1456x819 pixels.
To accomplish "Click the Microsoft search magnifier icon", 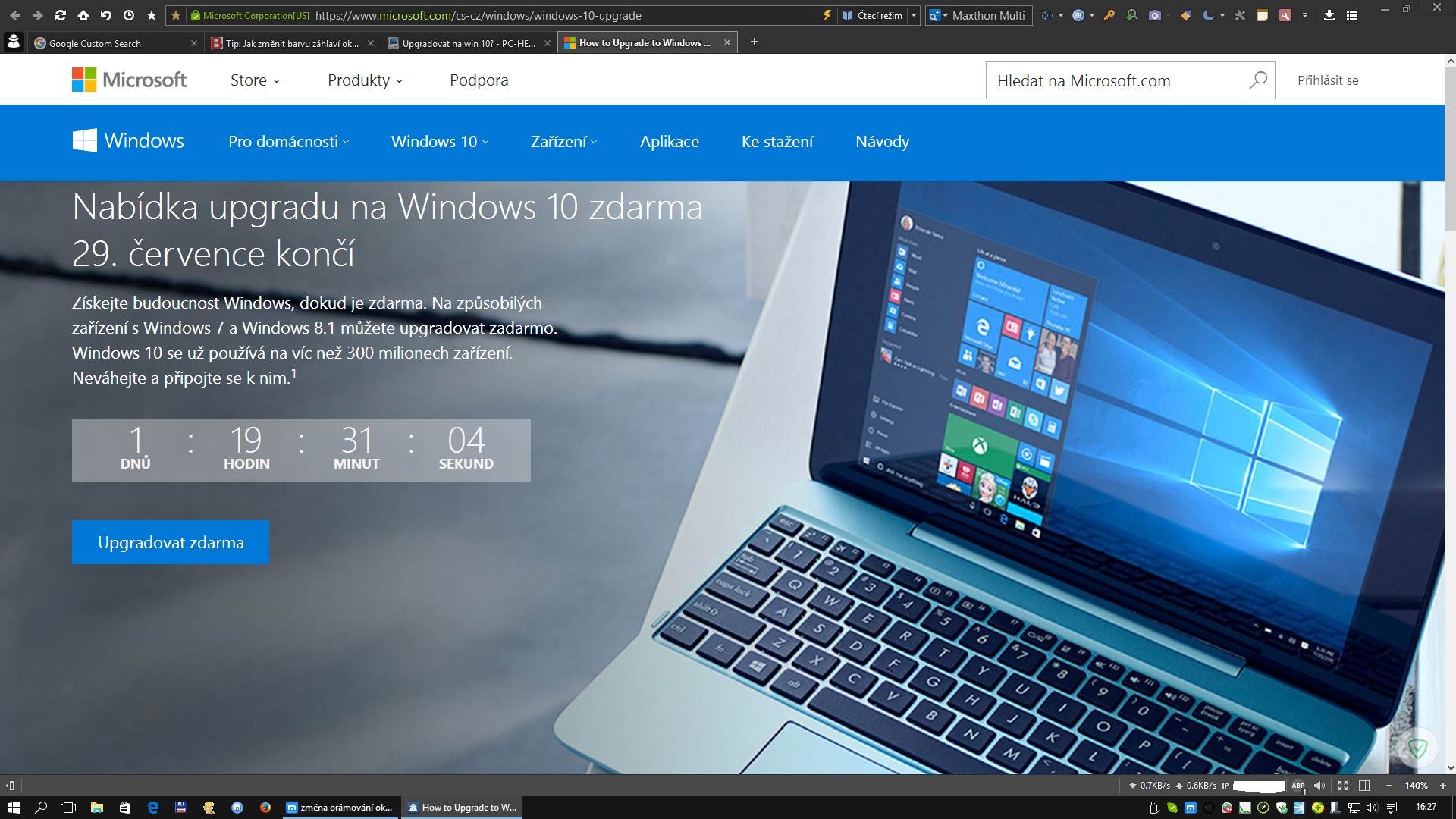I will point(1257,80).
